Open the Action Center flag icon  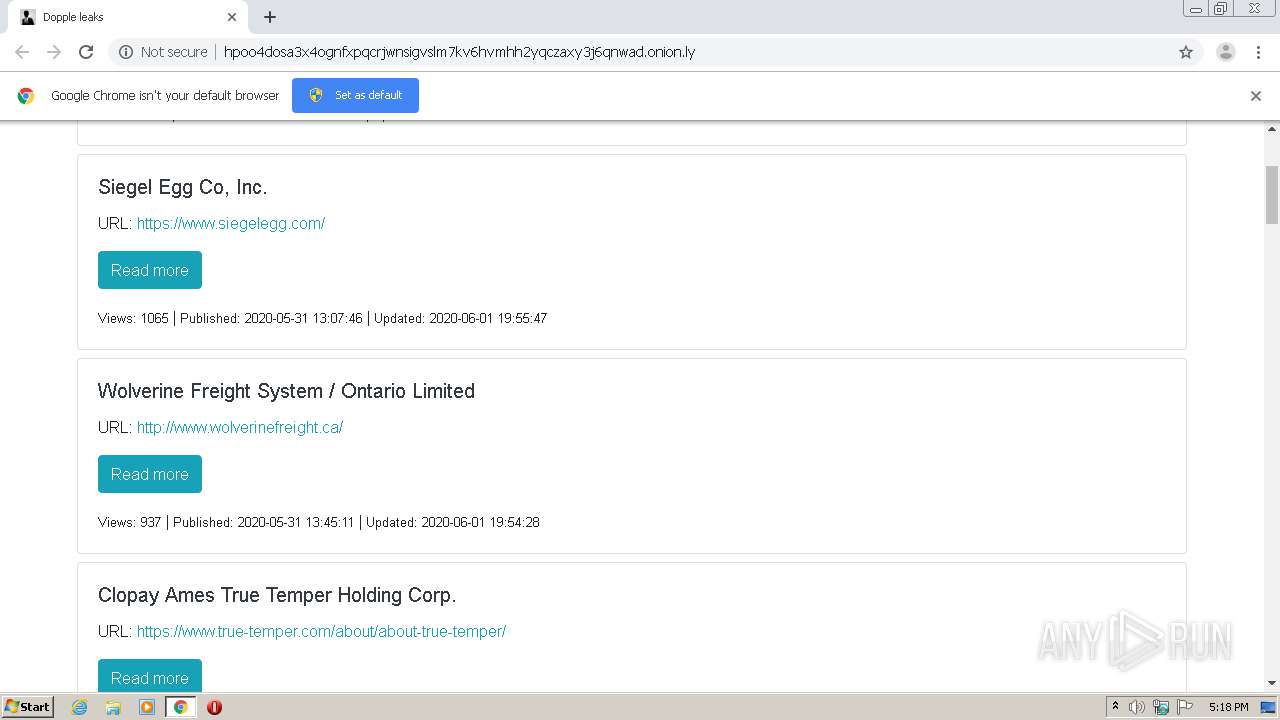click(1185, 707)
